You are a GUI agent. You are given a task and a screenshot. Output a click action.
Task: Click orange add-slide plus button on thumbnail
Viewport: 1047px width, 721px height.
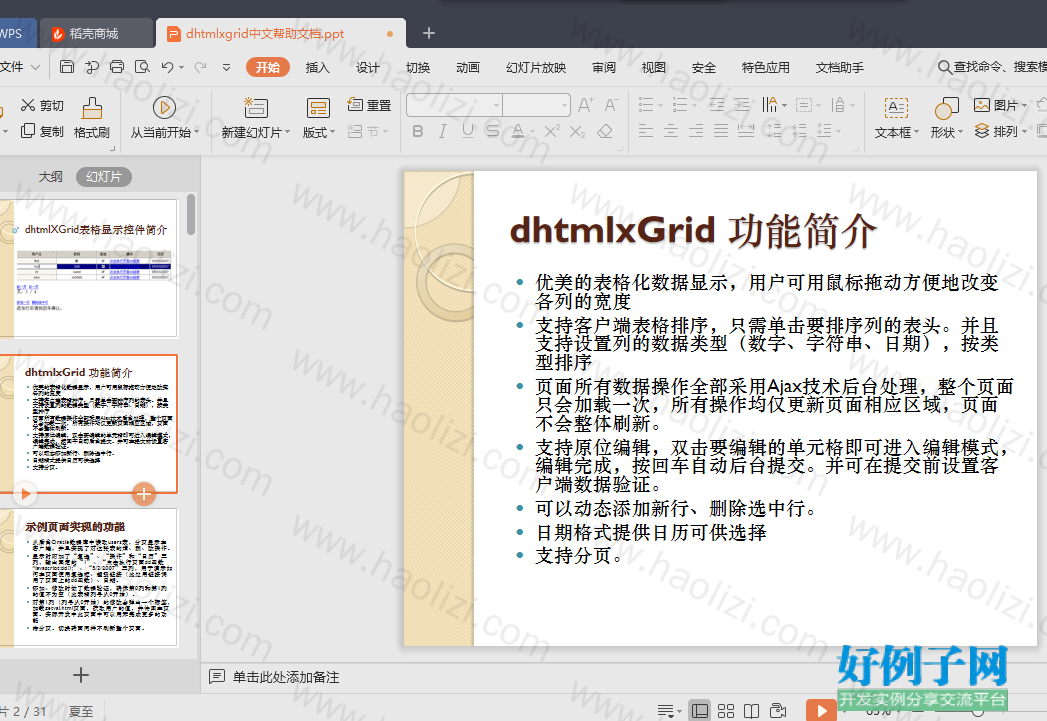tap(144, 494)
